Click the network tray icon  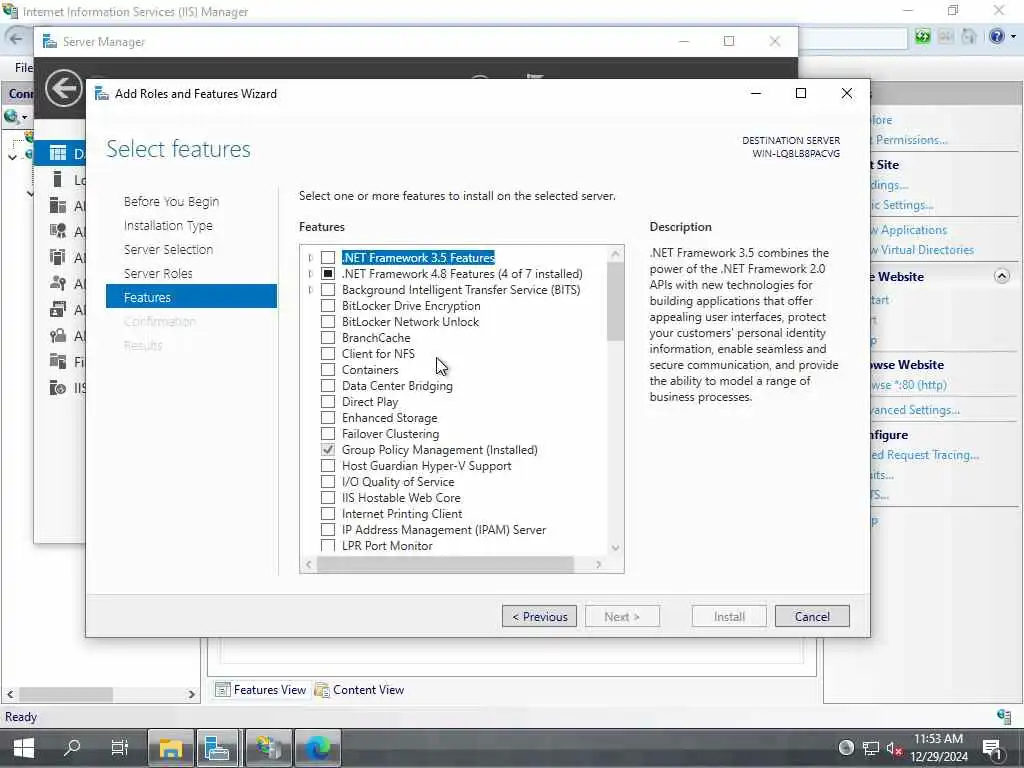pos(870,748)
